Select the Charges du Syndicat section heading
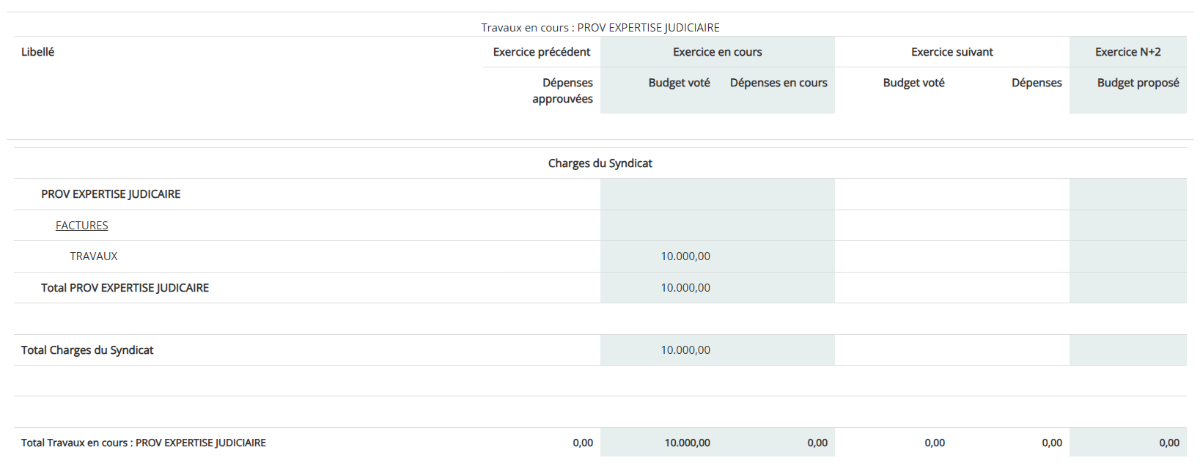1200x466 pixels. 600,163
